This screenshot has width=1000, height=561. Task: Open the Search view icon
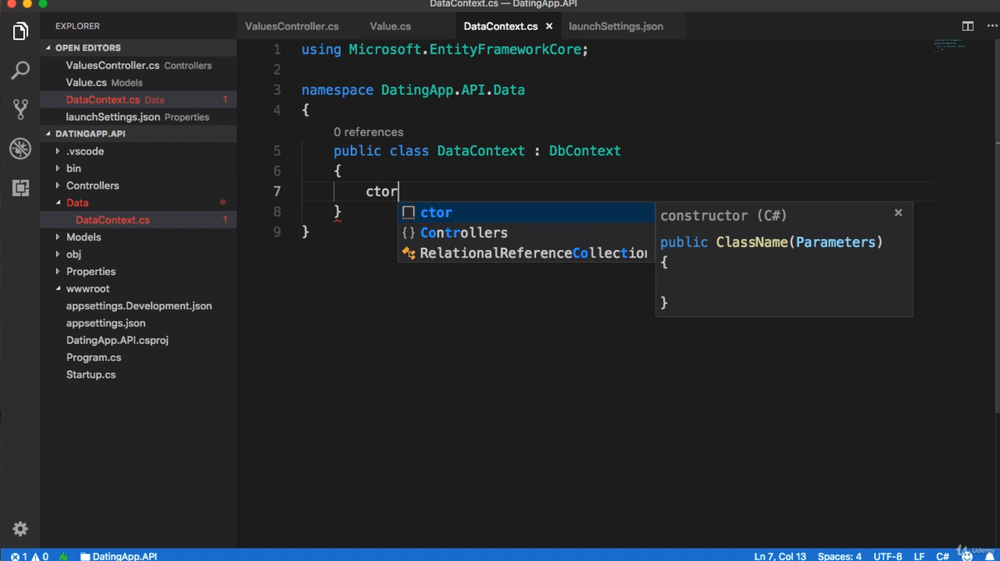click(x=20, y=70)
